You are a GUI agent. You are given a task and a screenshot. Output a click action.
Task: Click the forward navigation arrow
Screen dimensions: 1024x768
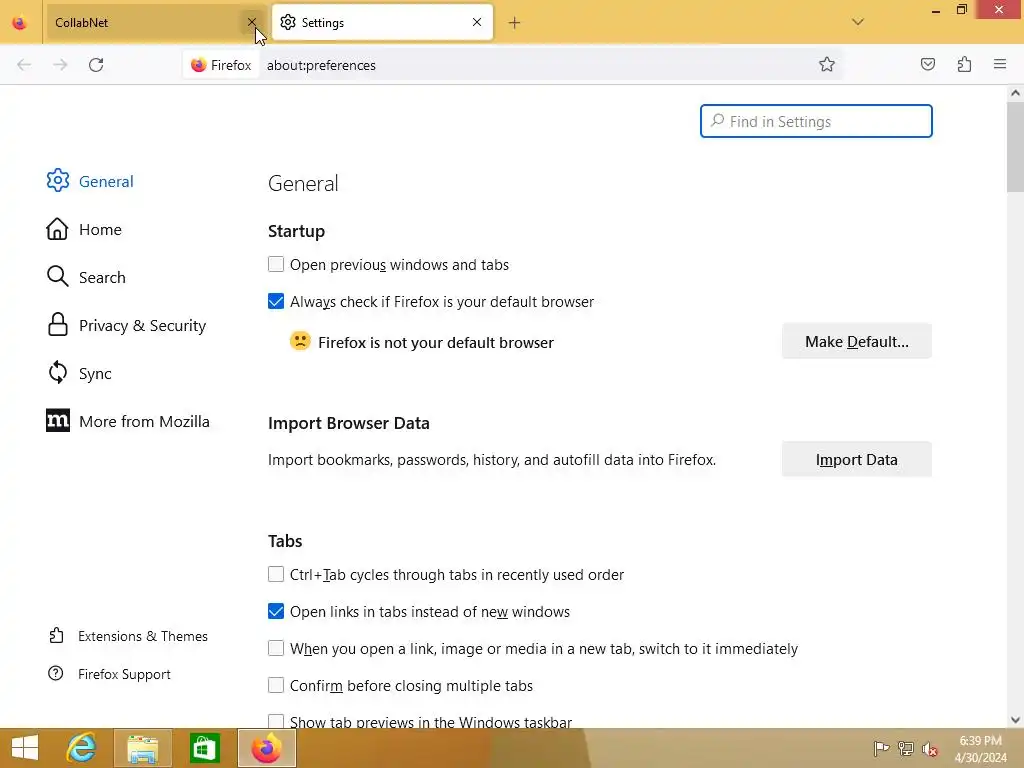tap(60, 65)
